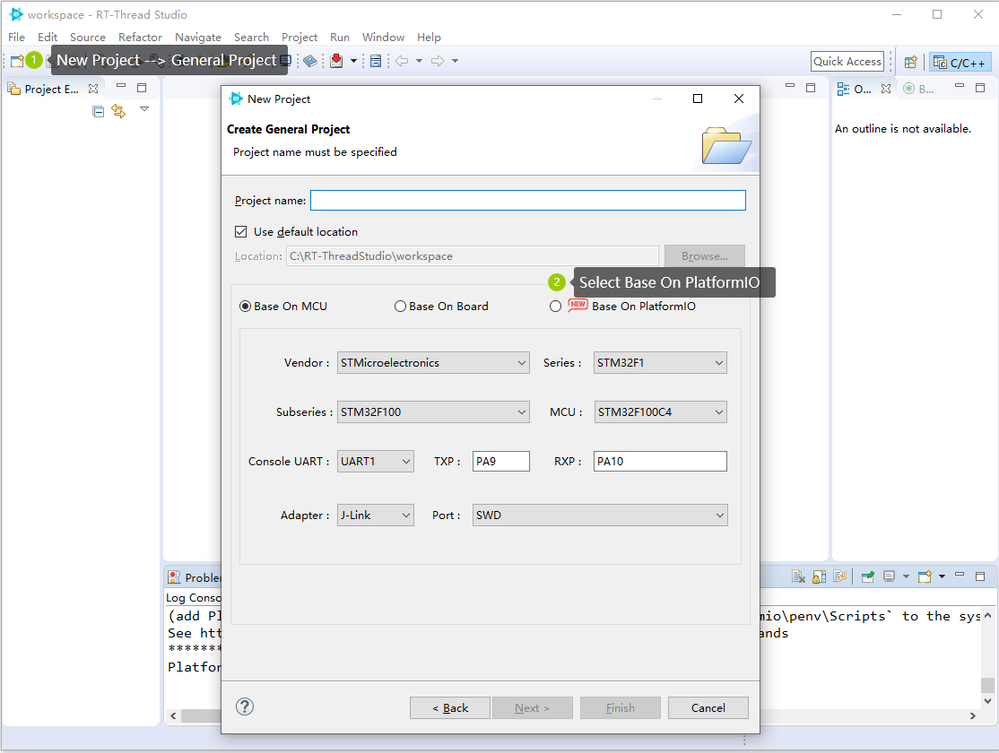
Task: Close the Project Explorer tab
Action: [93, 89]
